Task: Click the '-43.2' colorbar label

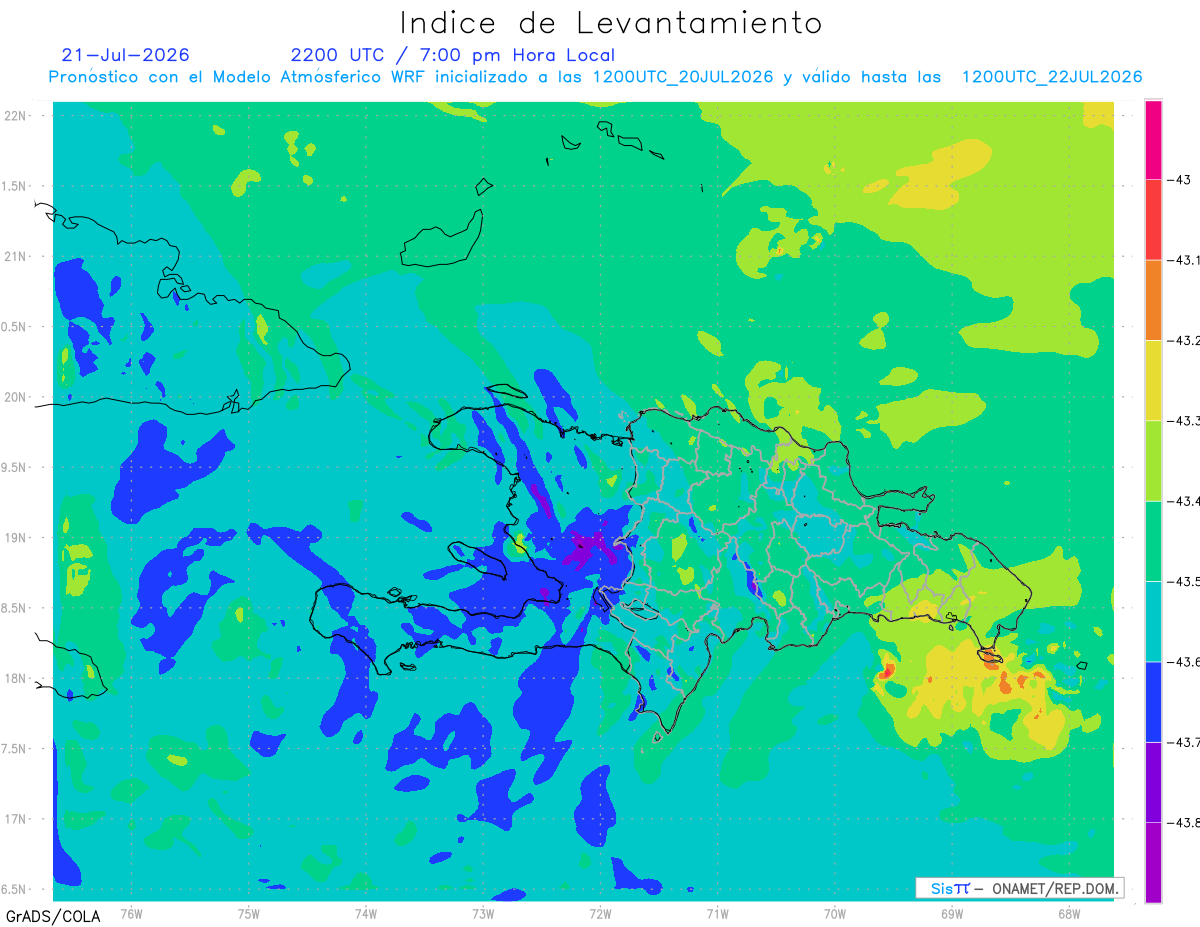Action: pyautogui.click(x=1183, y=341)
